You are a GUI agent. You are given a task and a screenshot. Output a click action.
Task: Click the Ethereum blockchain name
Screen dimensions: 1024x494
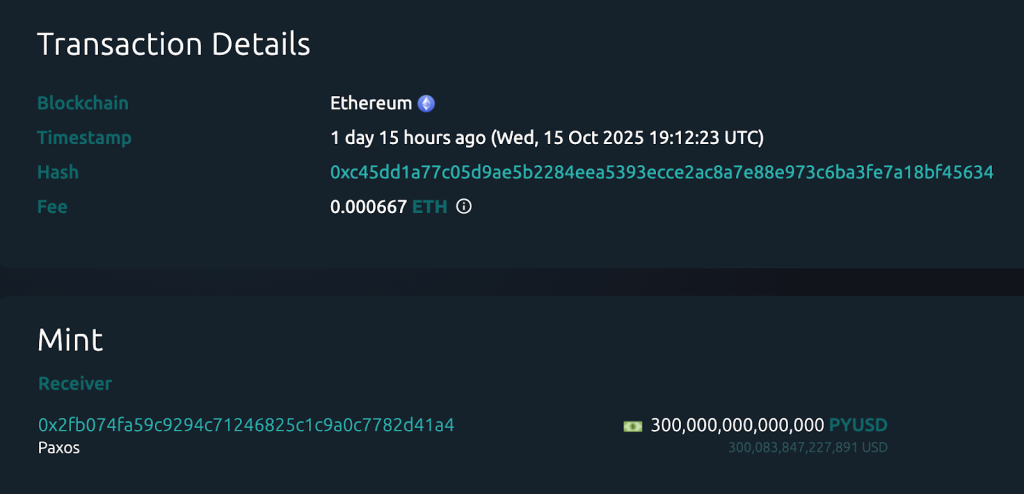click(371, 103)
